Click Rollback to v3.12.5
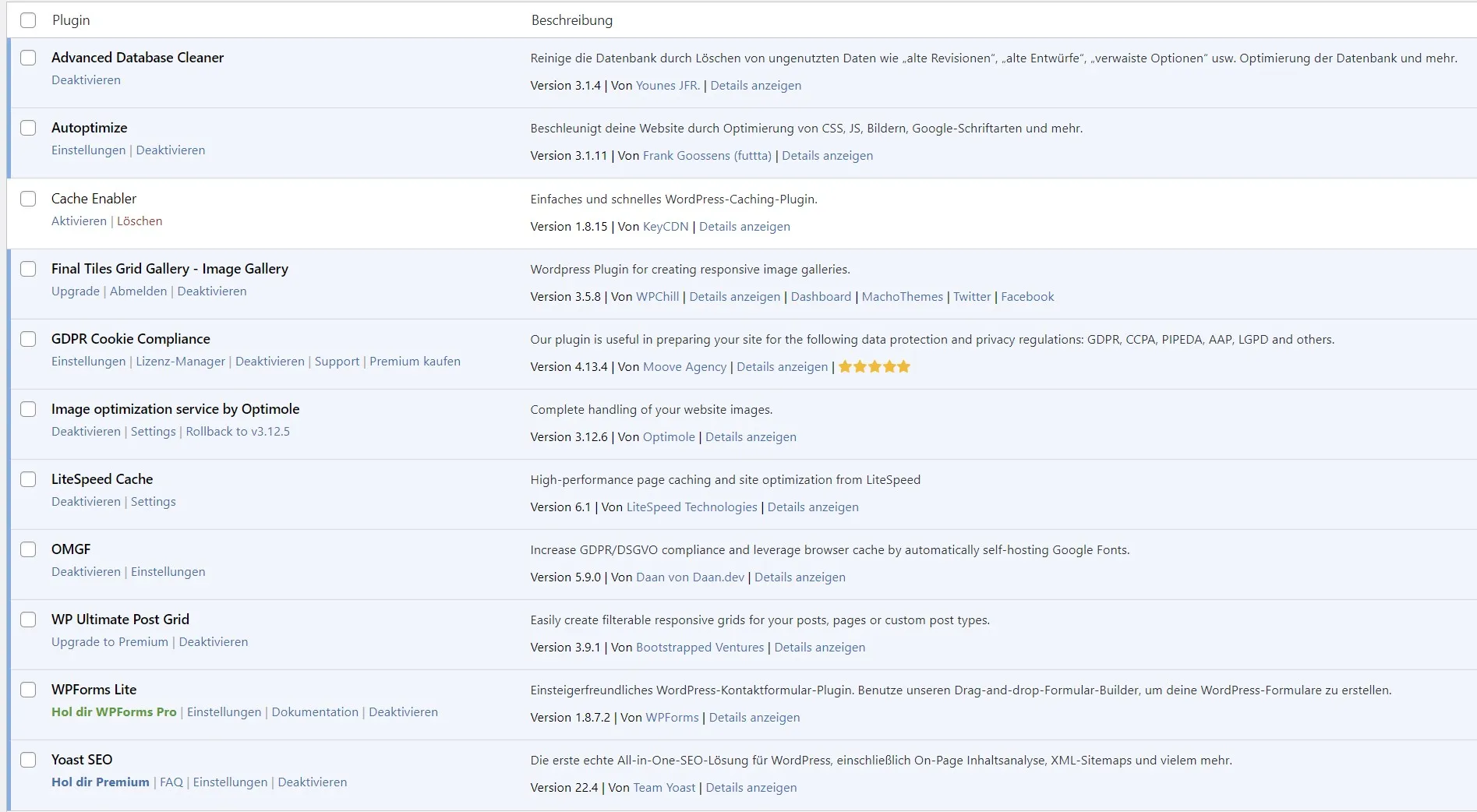The height and width of the screenshot is (812, 1477). [238, 432]
